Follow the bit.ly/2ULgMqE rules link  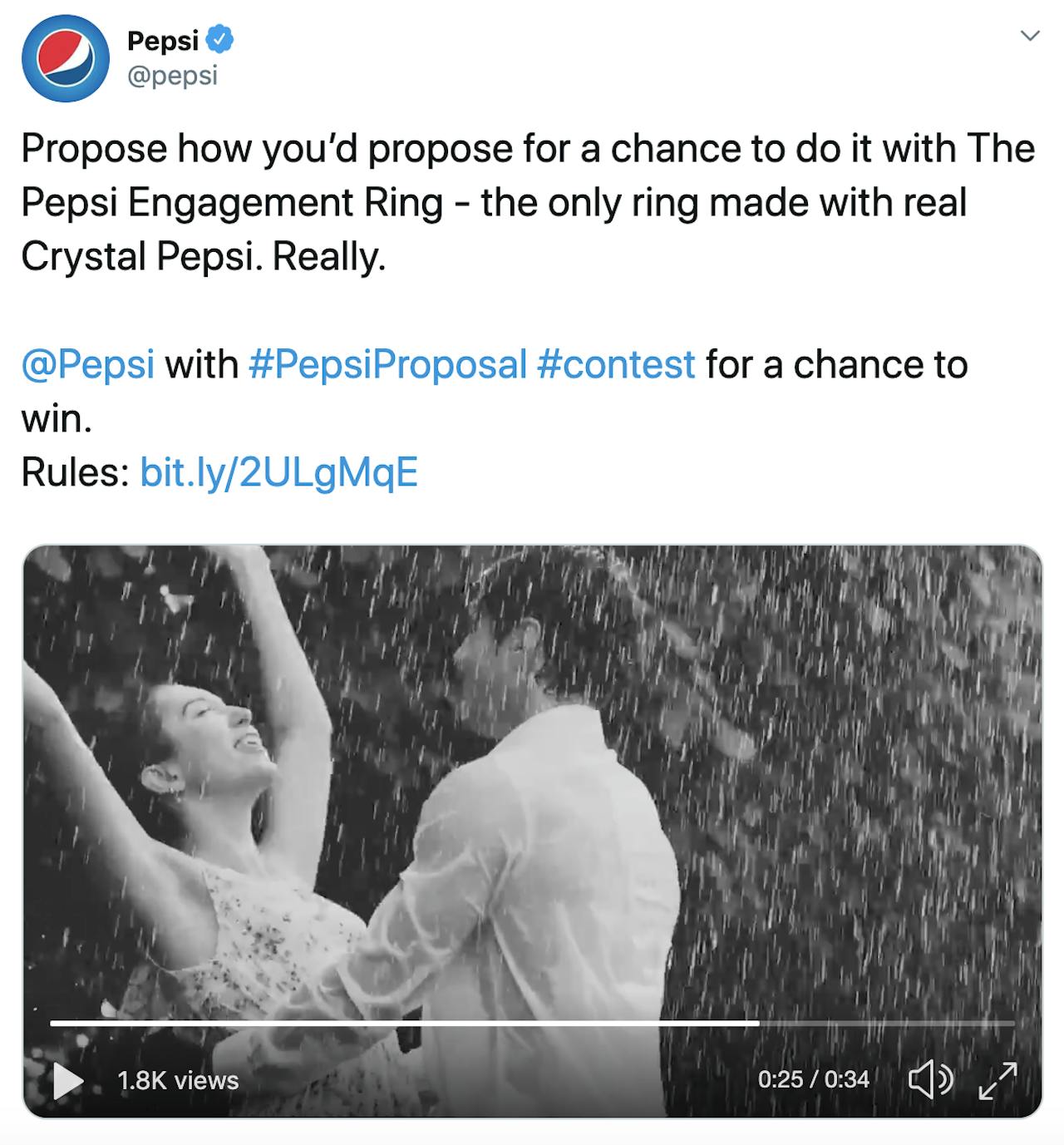coord(278,472)
